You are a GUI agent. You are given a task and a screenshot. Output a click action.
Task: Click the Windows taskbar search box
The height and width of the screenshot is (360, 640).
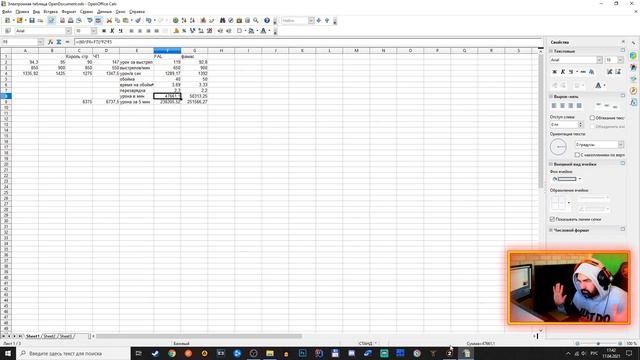73,353
